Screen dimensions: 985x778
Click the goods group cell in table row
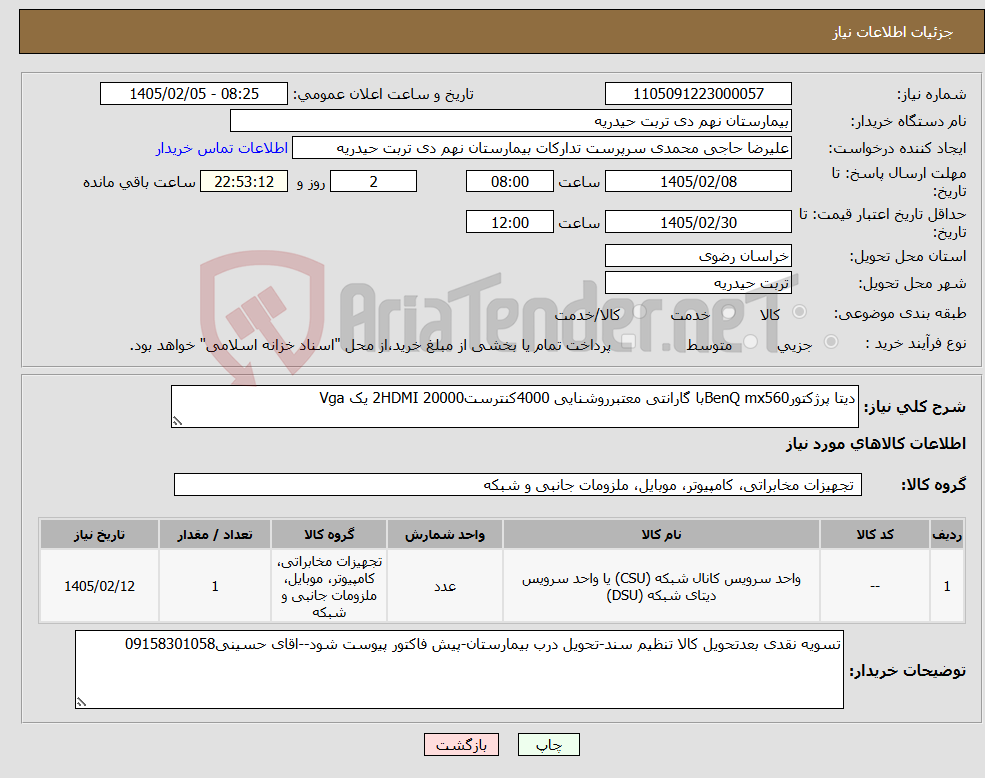coord(329,586)
